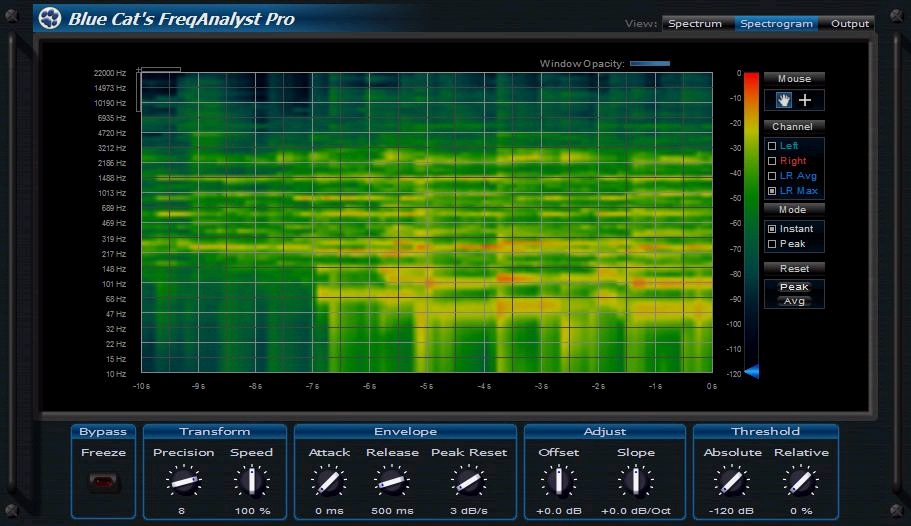
Task: Click the Release knob
Action: click(392, 482)
